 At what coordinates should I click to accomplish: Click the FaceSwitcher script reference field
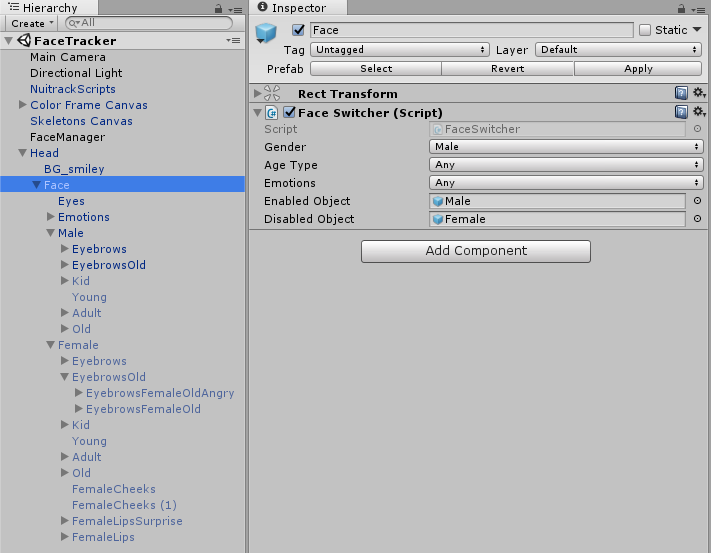coord(557,129)
